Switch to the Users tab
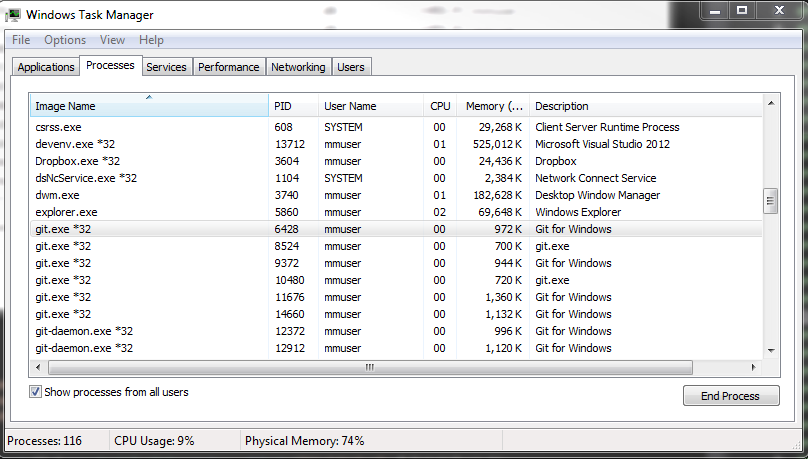 [351, 67]
